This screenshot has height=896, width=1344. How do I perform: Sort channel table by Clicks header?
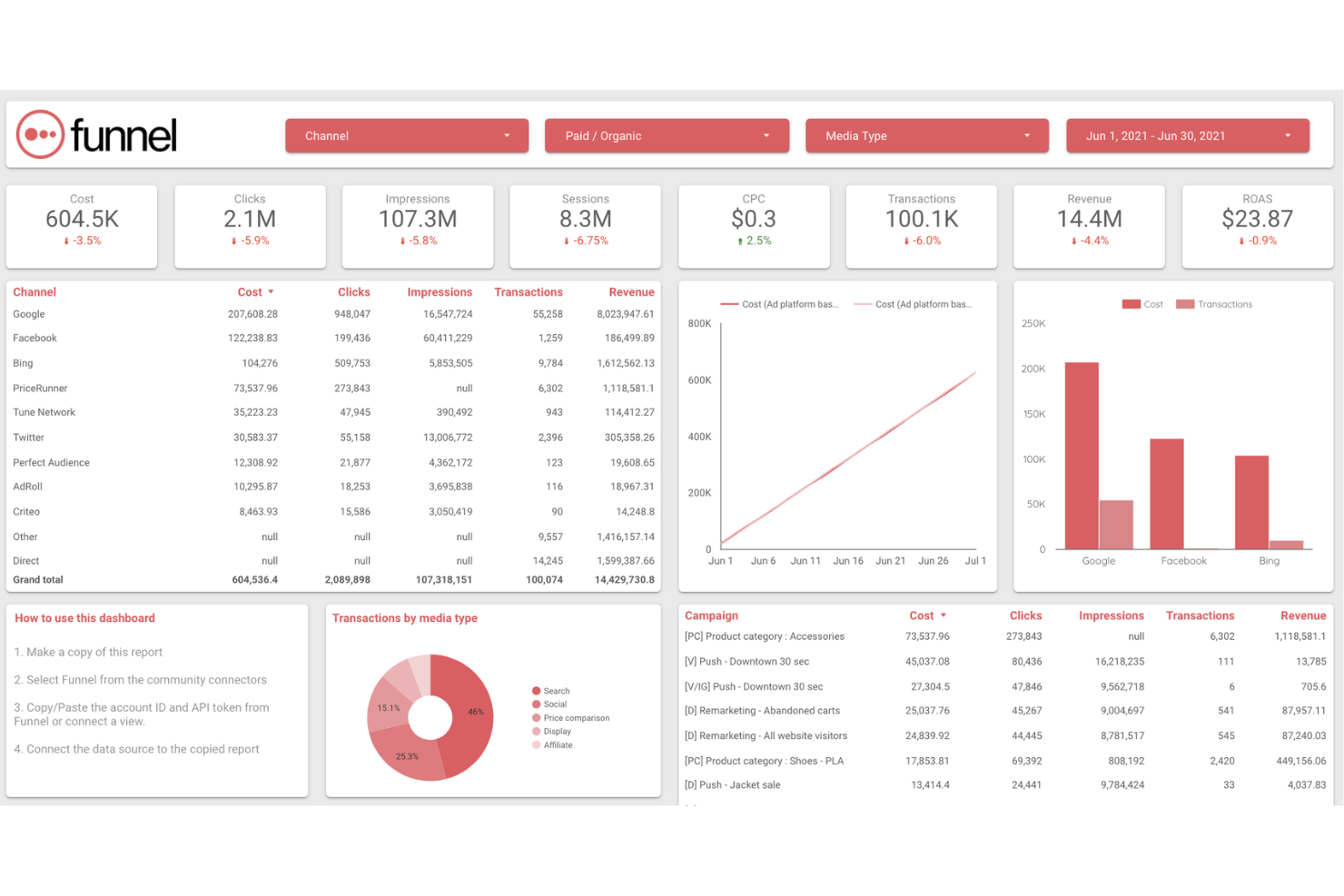pyautogui.click(x=353, y=292)
